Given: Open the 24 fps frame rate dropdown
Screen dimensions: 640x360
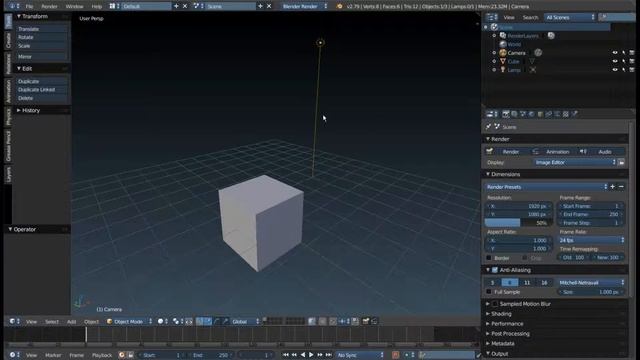Looking at the screenshot, I should point(591,240).
